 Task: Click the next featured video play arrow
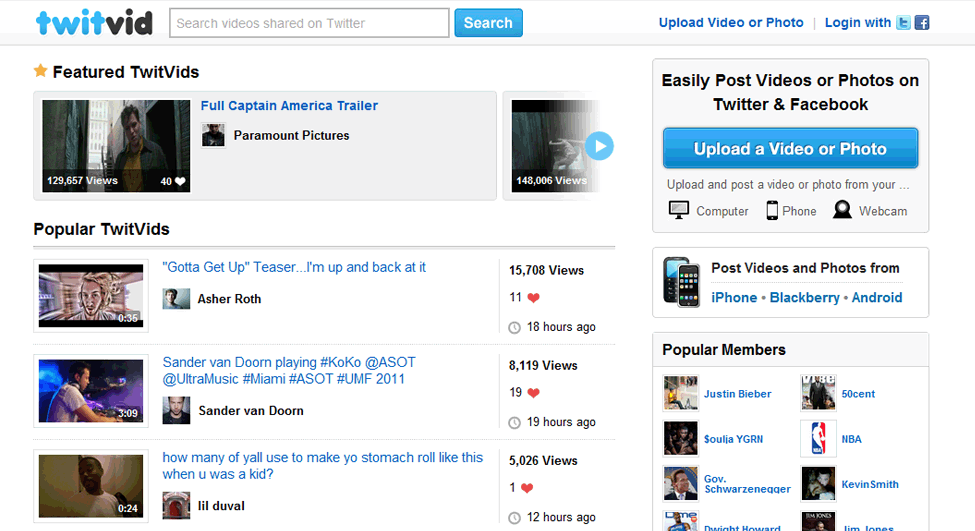(599, 146)
